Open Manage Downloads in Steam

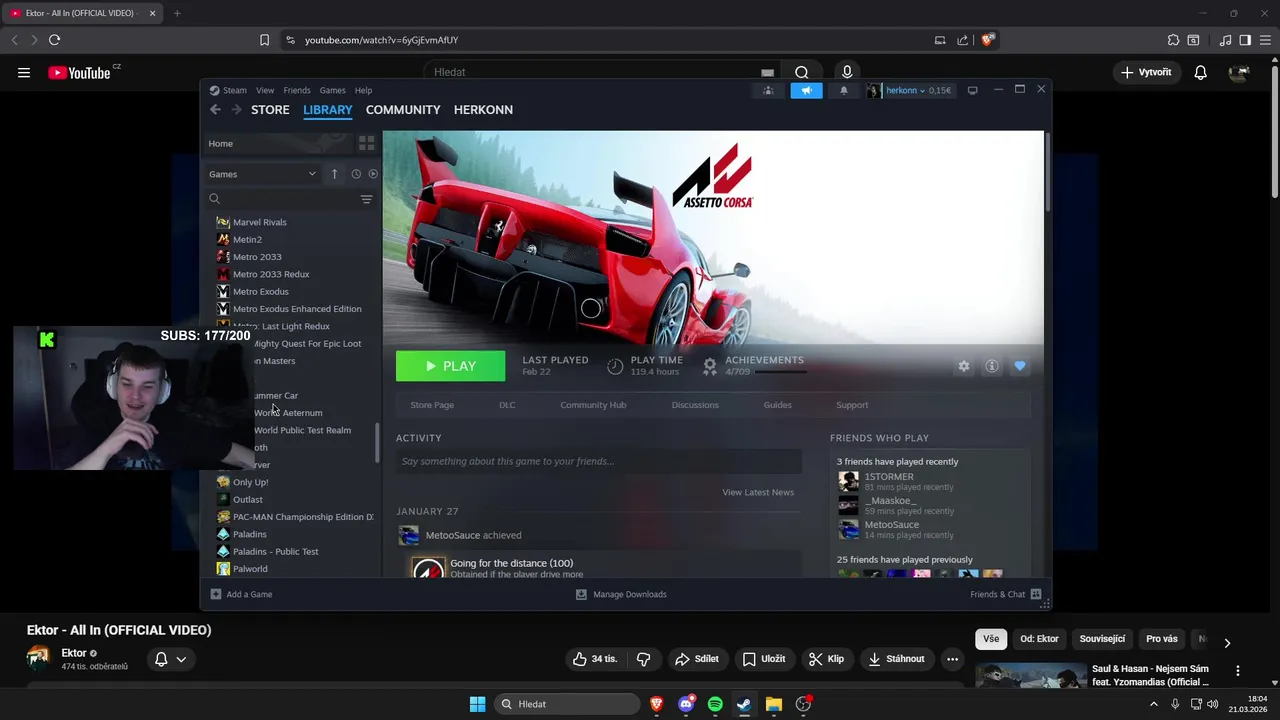621,594
